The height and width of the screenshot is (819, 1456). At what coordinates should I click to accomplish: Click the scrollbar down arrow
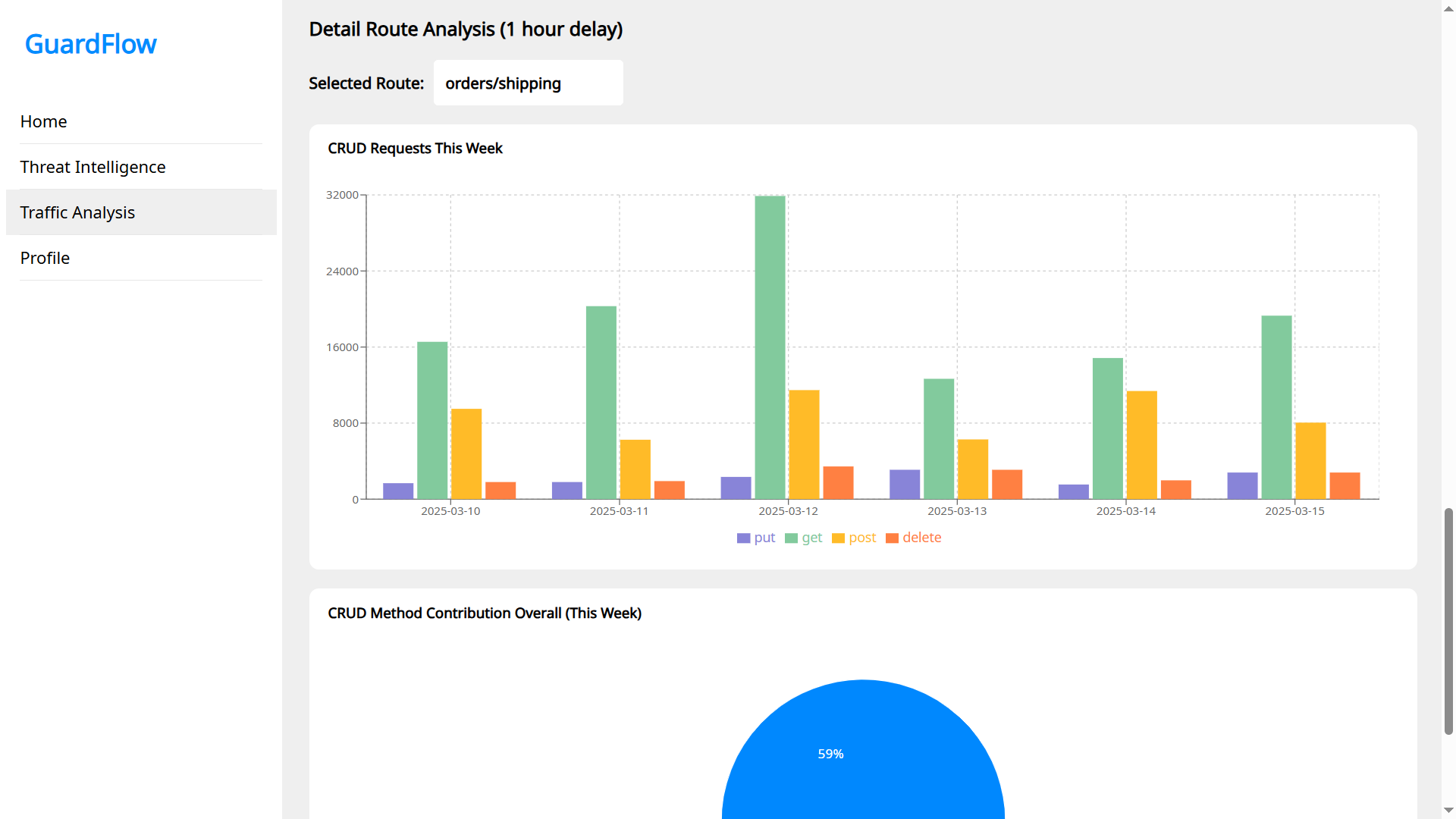1448,811
